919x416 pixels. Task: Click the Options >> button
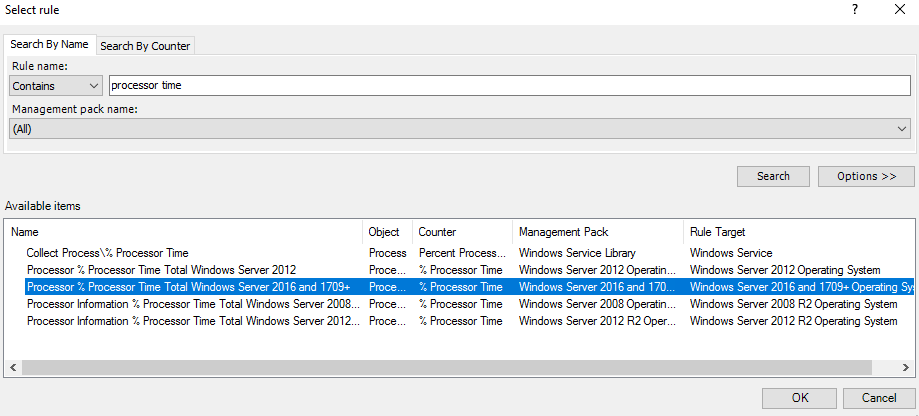866,176
